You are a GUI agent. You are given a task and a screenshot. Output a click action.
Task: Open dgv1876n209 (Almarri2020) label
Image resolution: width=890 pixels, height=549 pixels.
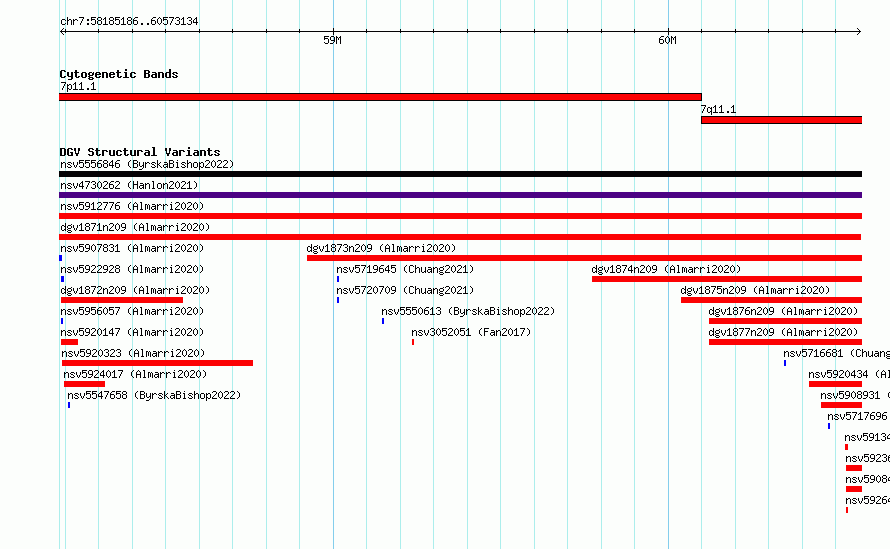pyautogui.click(x=783, y=312)
